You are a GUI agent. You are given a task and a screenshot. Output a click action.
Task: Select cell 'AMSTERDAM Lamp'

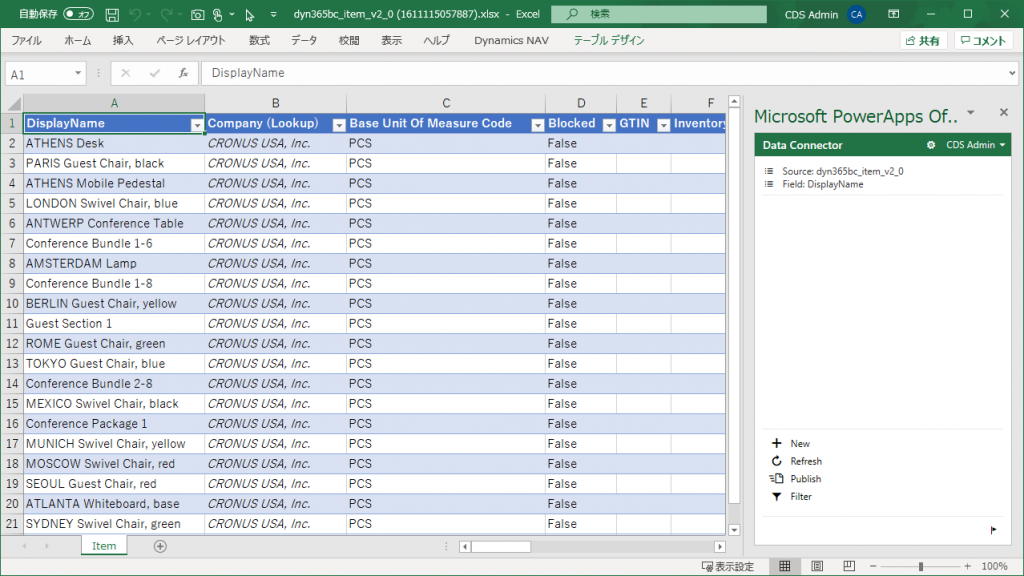click(x=114, y=264)
